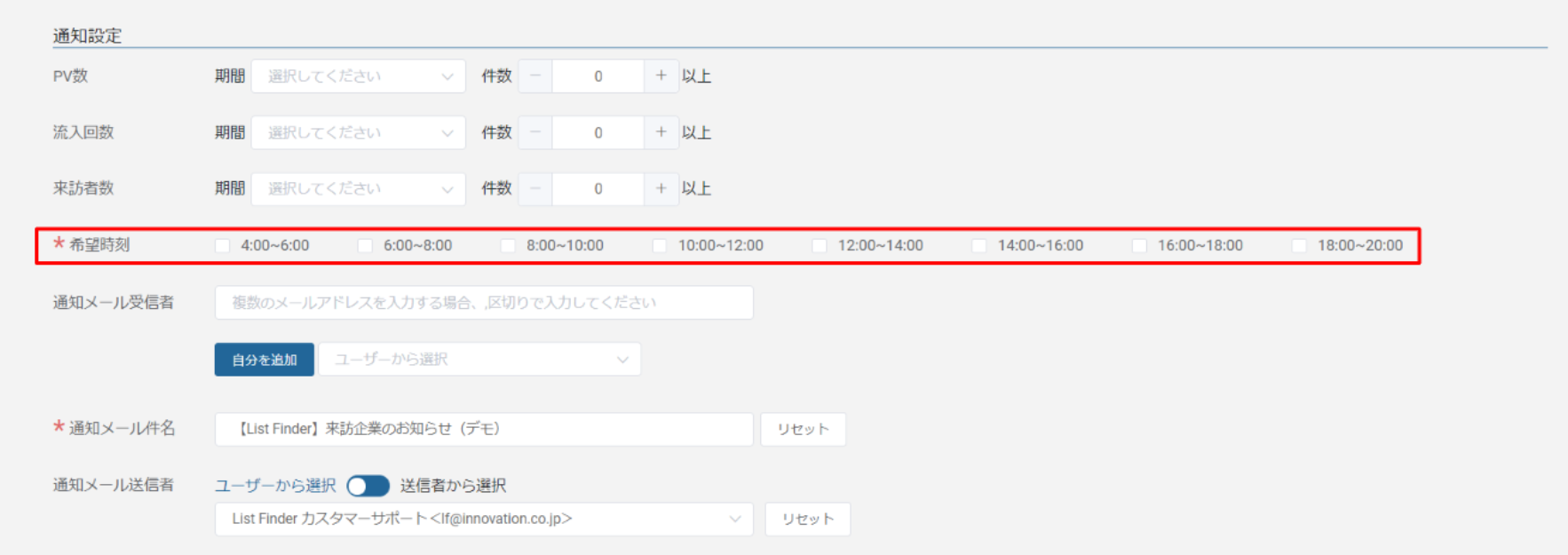
Task: Expand the List Finder sender dropdown
Action: [484, 519]
